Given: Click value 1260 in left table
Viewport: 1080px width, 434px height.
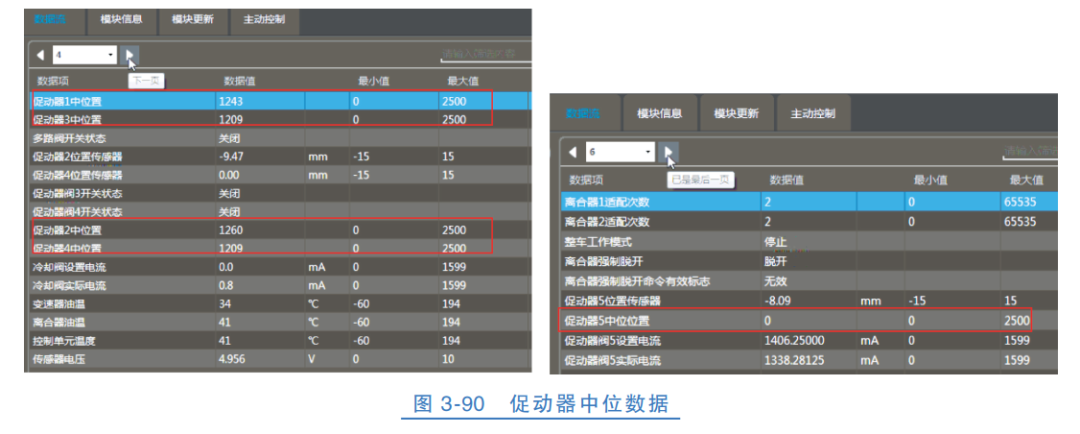Looking at the screenshot, I should click(x=230, y=230).
